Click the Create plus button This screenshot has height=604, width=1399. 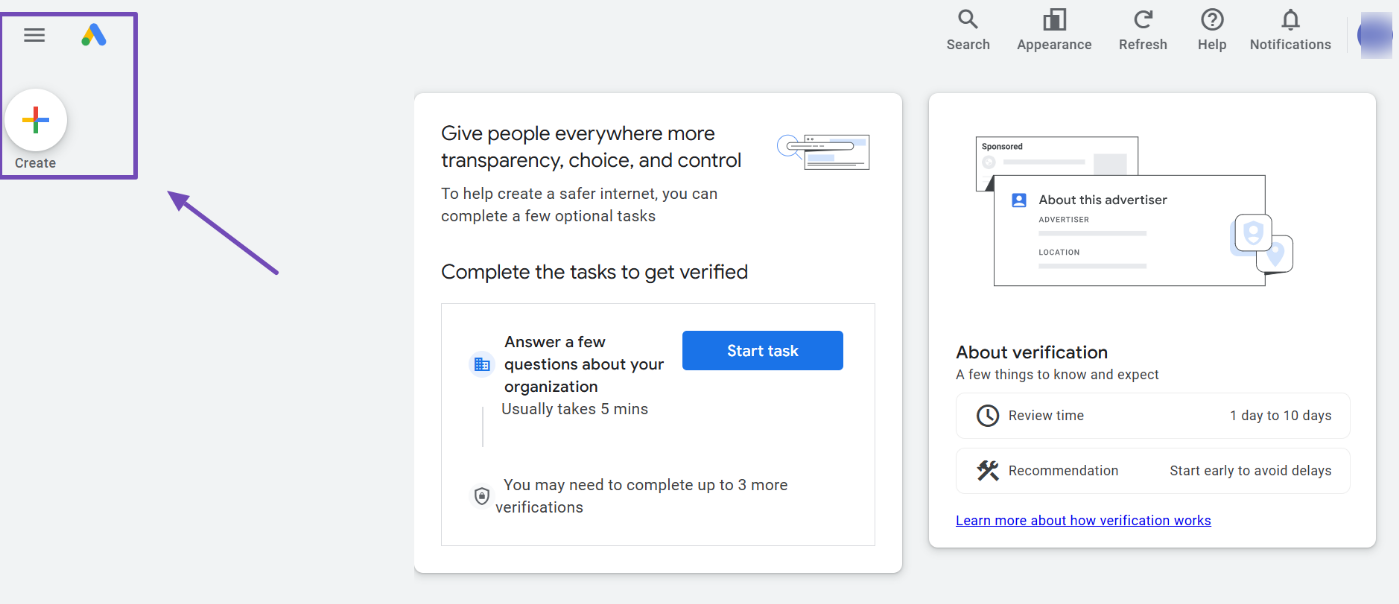click(x=36, y=121)
